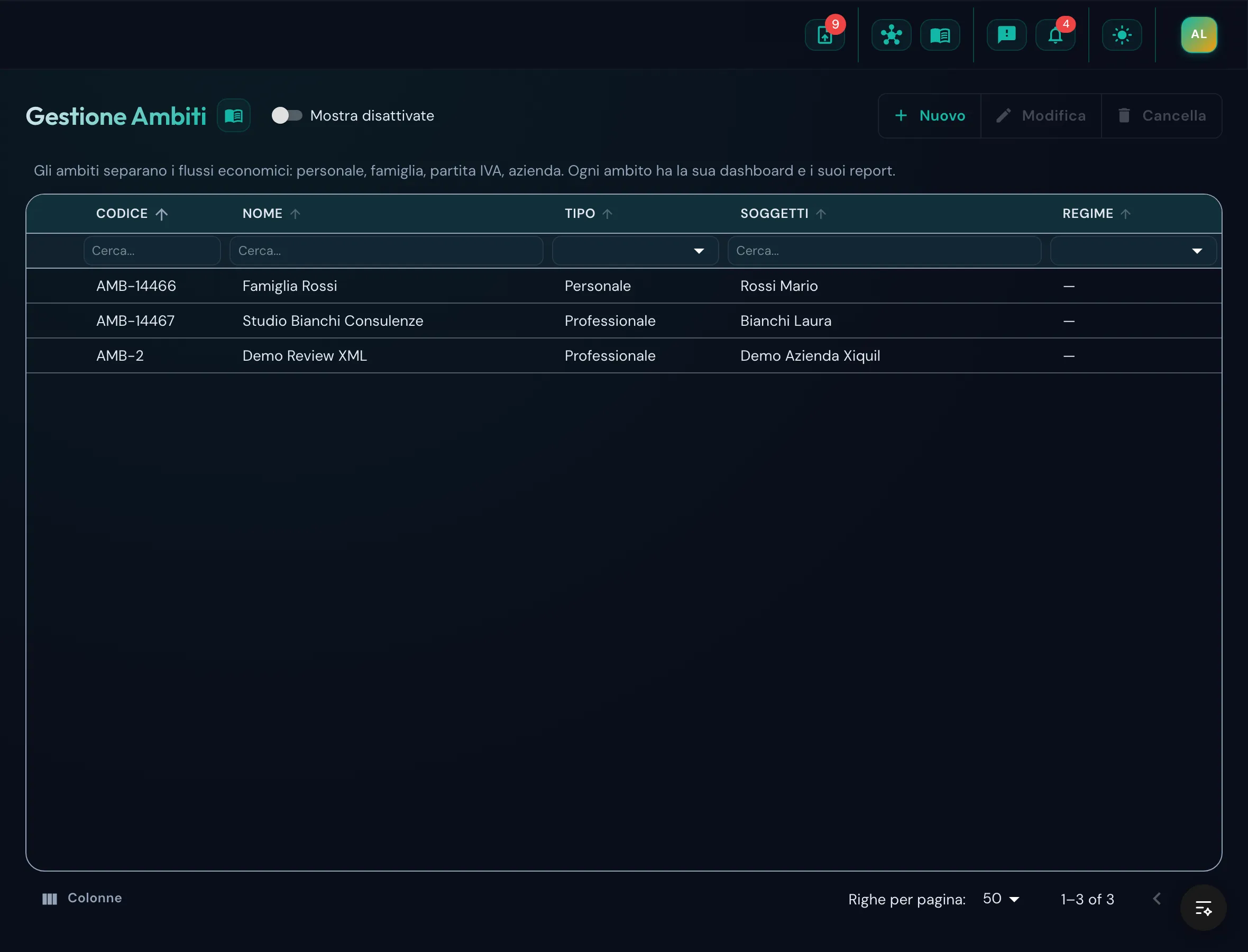
Task: Sort by TIPO column arrow
Action: point(607,214)
